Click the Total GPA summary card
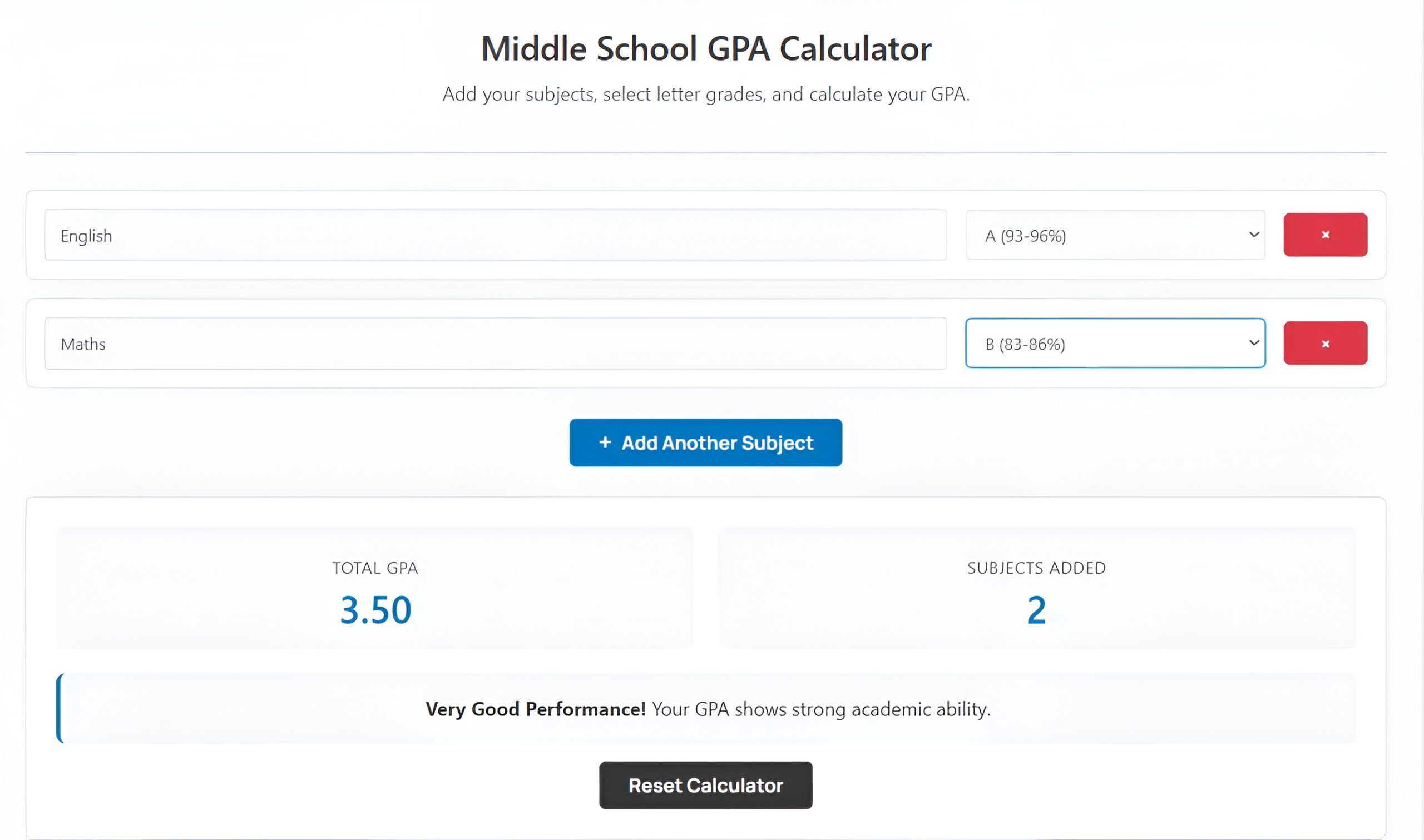1424x840 pixels. [375, 588]
